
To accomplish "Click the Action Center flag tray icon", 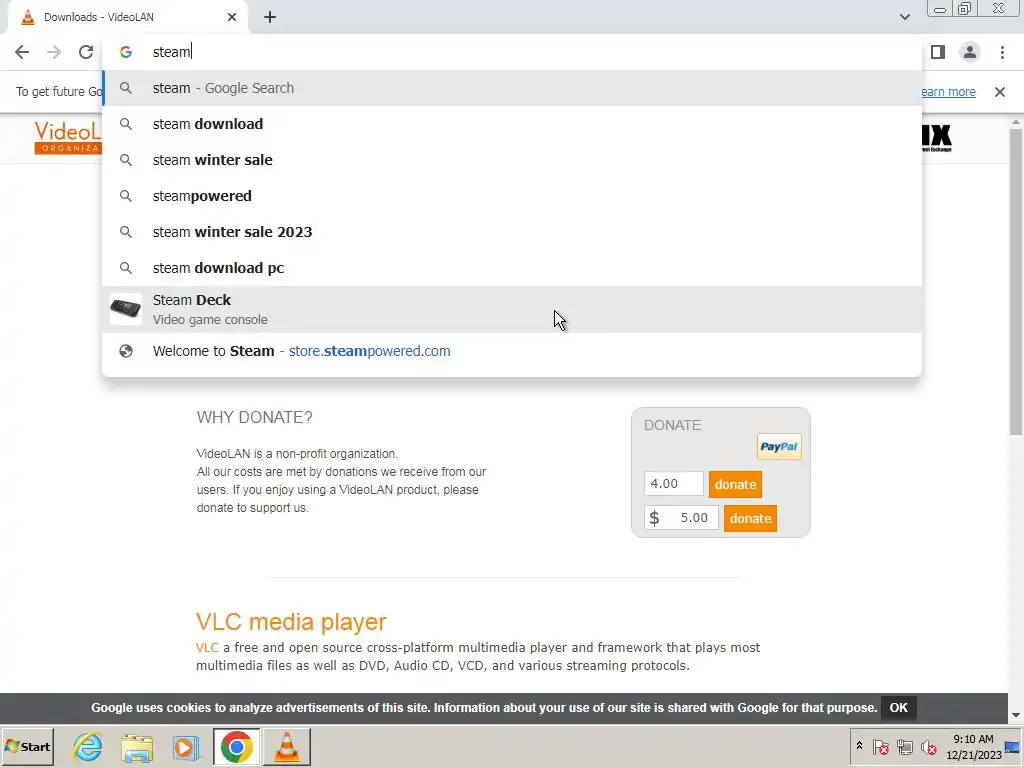I will point(880,746).
